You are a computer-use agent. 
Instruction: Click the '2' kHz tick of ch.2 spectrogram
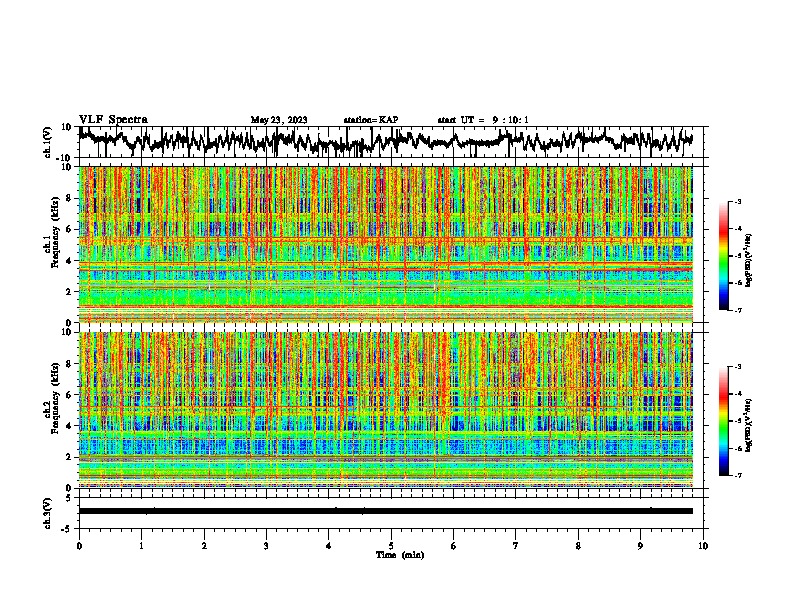pyautogui.click(x=70, y=457)
